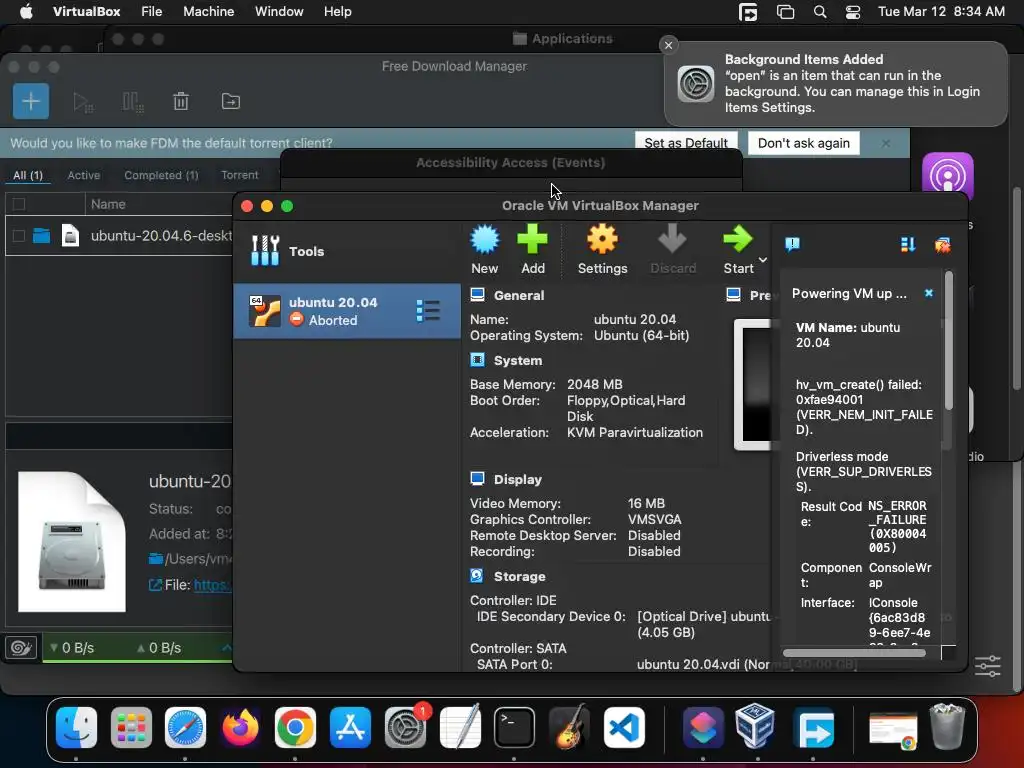Image resolution: width=1024 pixels, height=768 pixels.
Task: Open the Window menu in menu bar
Action: click(279, 12)
